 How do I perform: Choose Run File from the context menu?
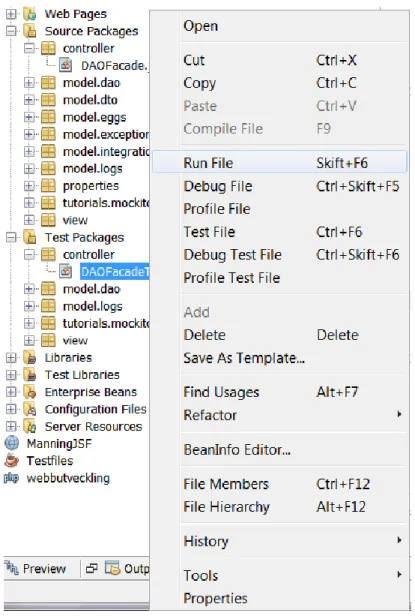279,163
